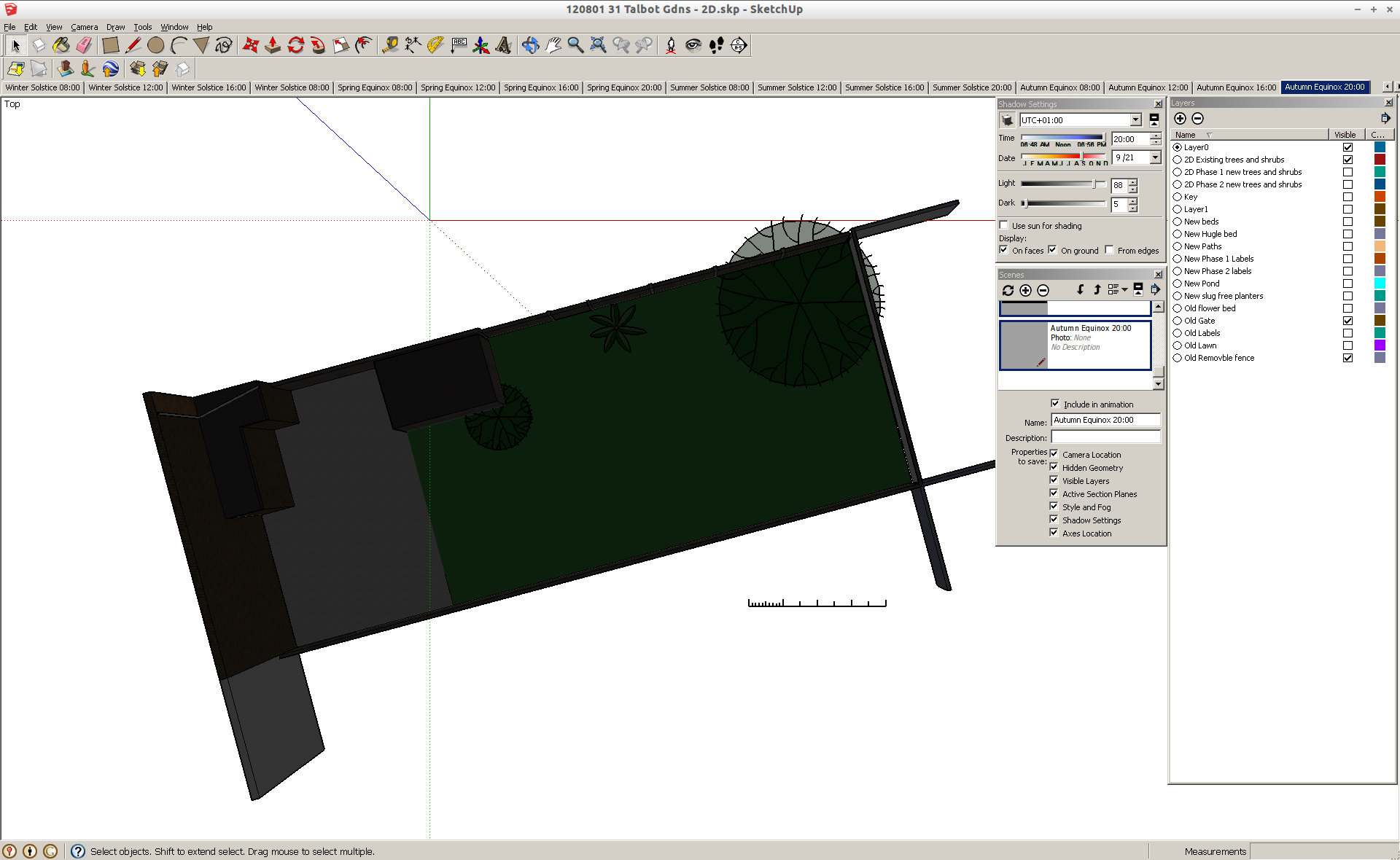Add a new layer with plus icon

point(1180,119)
